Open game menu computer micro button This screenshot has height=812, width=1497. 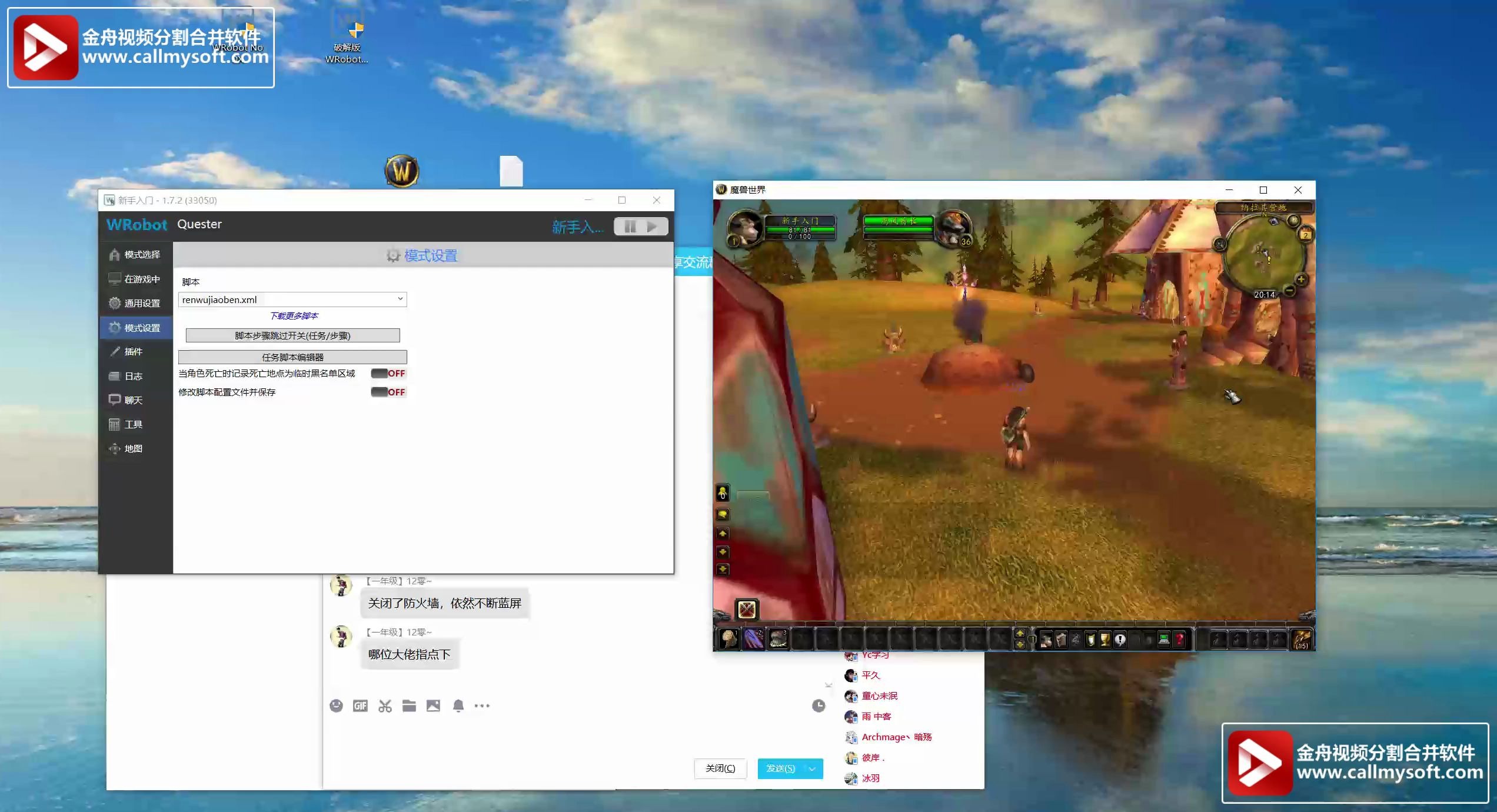click(1164, 640)
